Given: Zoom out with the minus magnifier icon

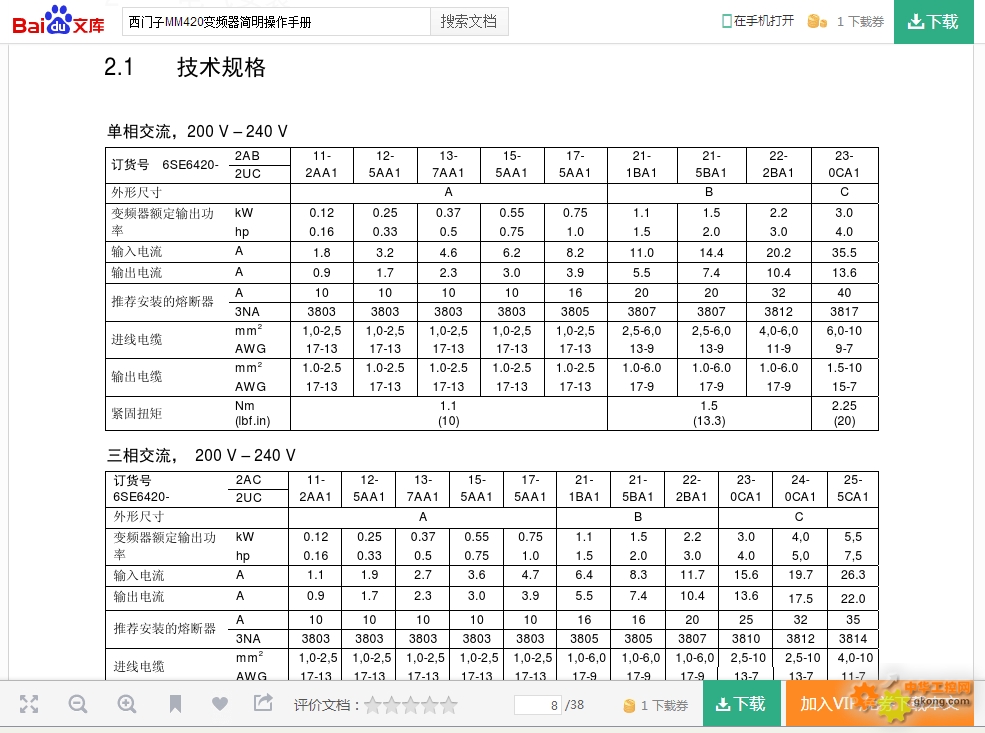Looking at the screenshot, I should tap(78, 704).
